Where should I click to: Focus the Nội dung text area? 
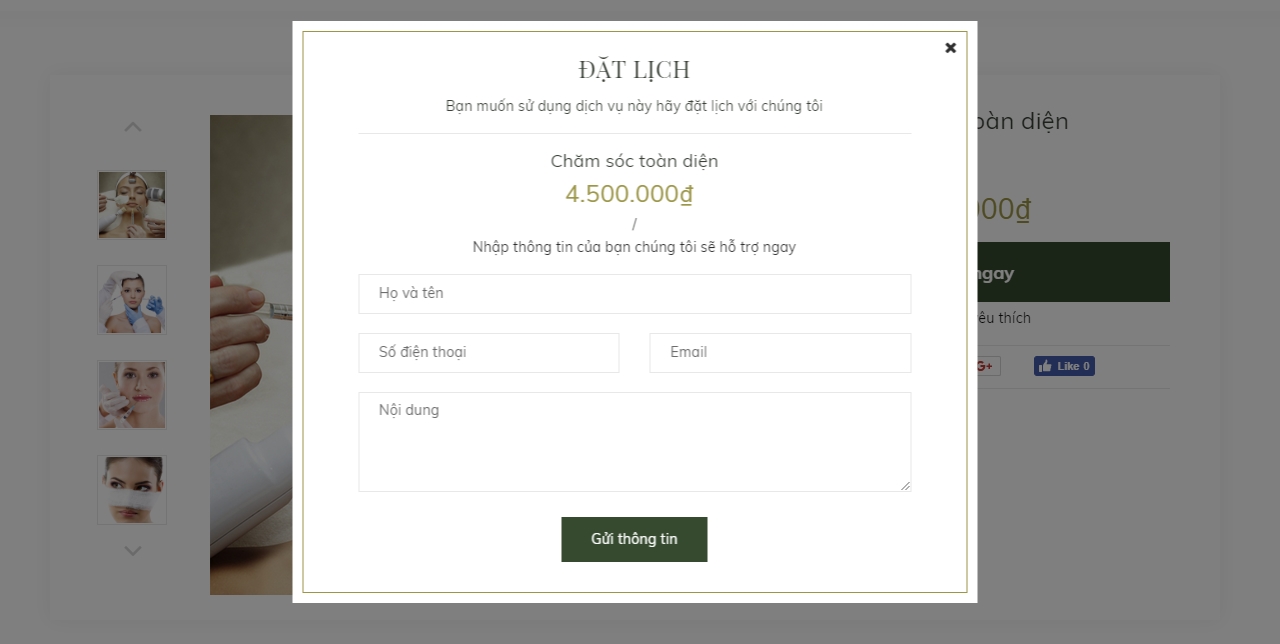(x=635, y=442)
